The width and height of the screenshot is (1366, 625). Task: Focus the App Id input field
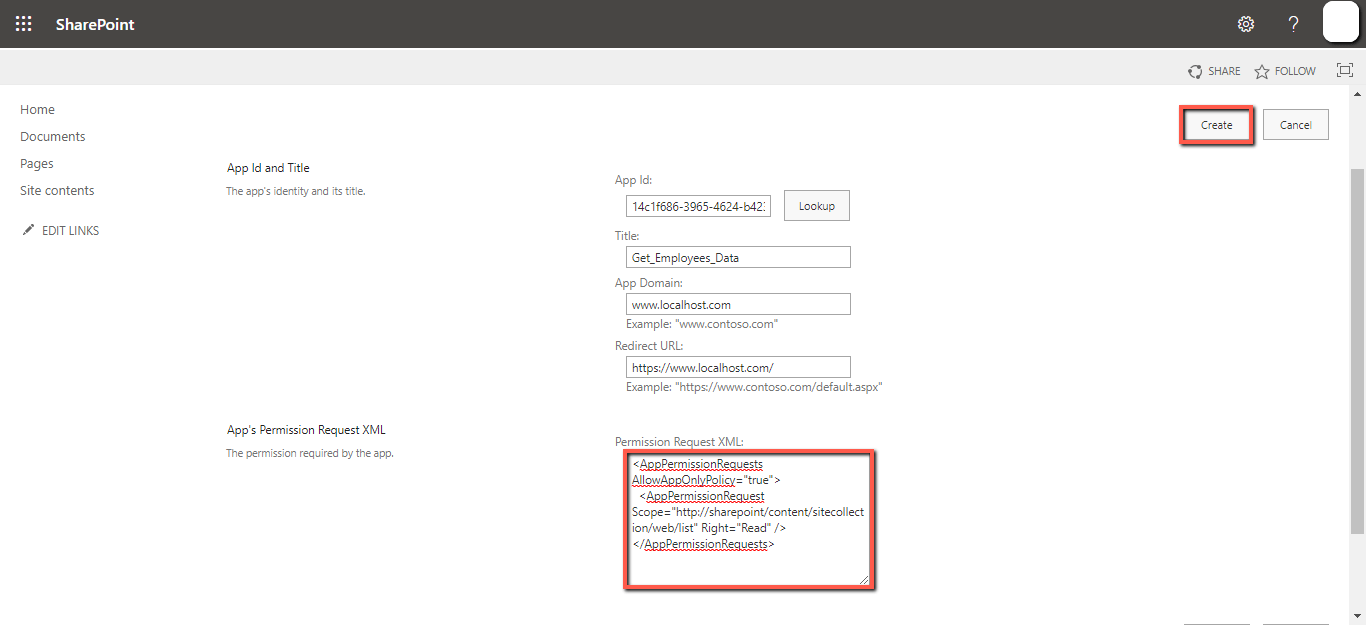699,206
